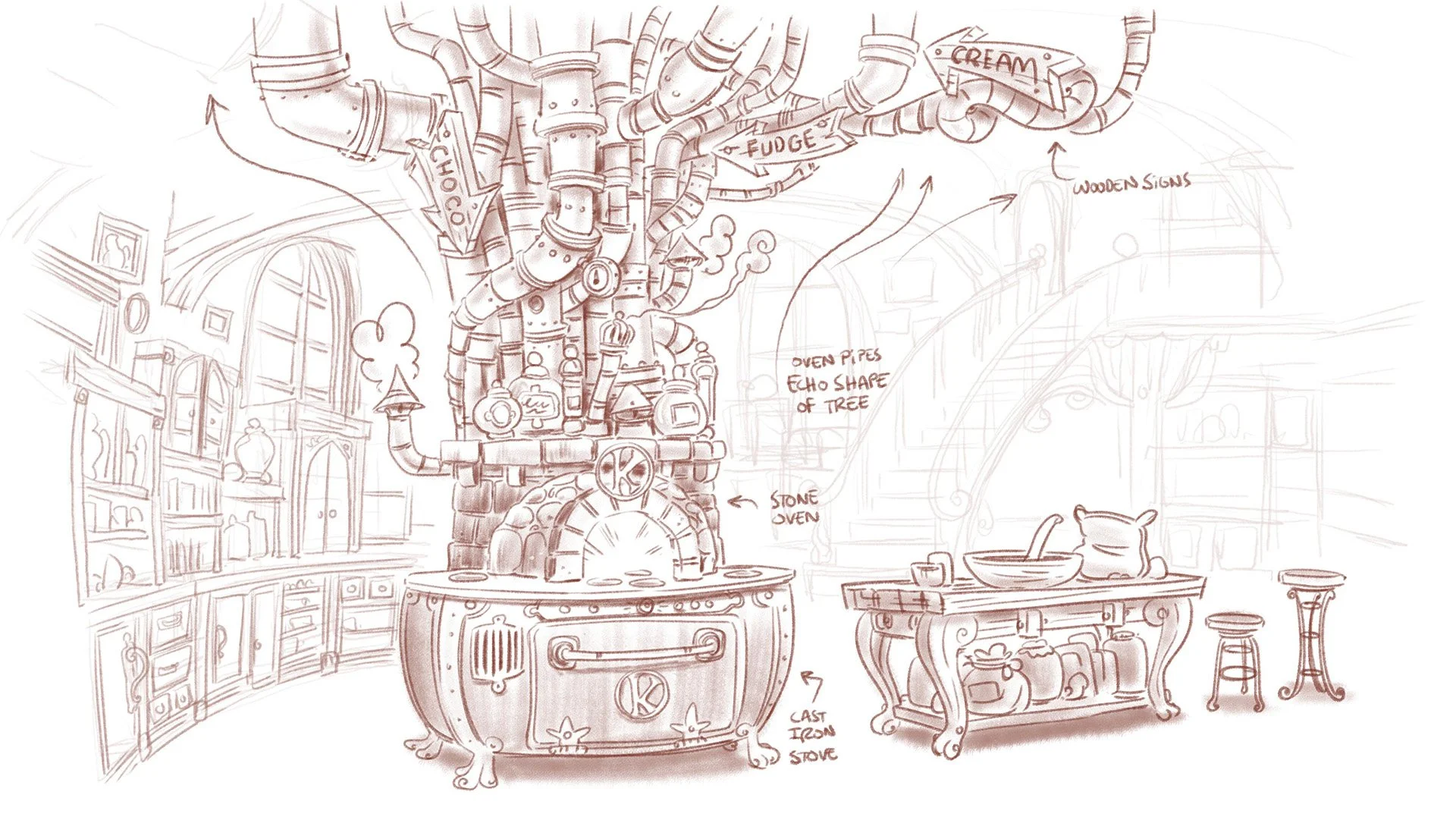This screenshot has height=814, width=1456.
Task: Select the 'CAST IRON STOVE' annotation
Action: [812, 735]
